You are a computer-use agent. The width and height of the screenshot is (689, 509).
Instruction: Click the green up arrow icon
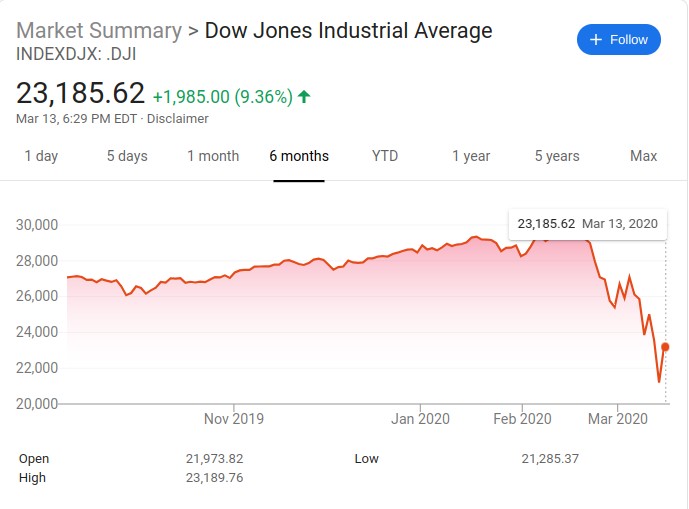point(304,97)
